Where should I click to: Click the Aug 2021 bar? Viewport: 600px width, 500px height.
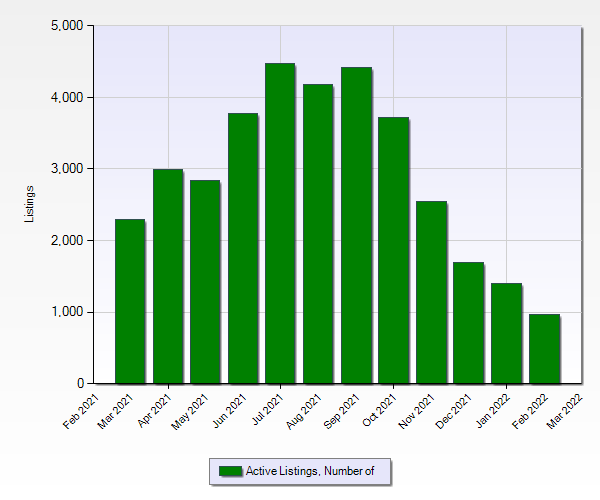click(318, 234)
